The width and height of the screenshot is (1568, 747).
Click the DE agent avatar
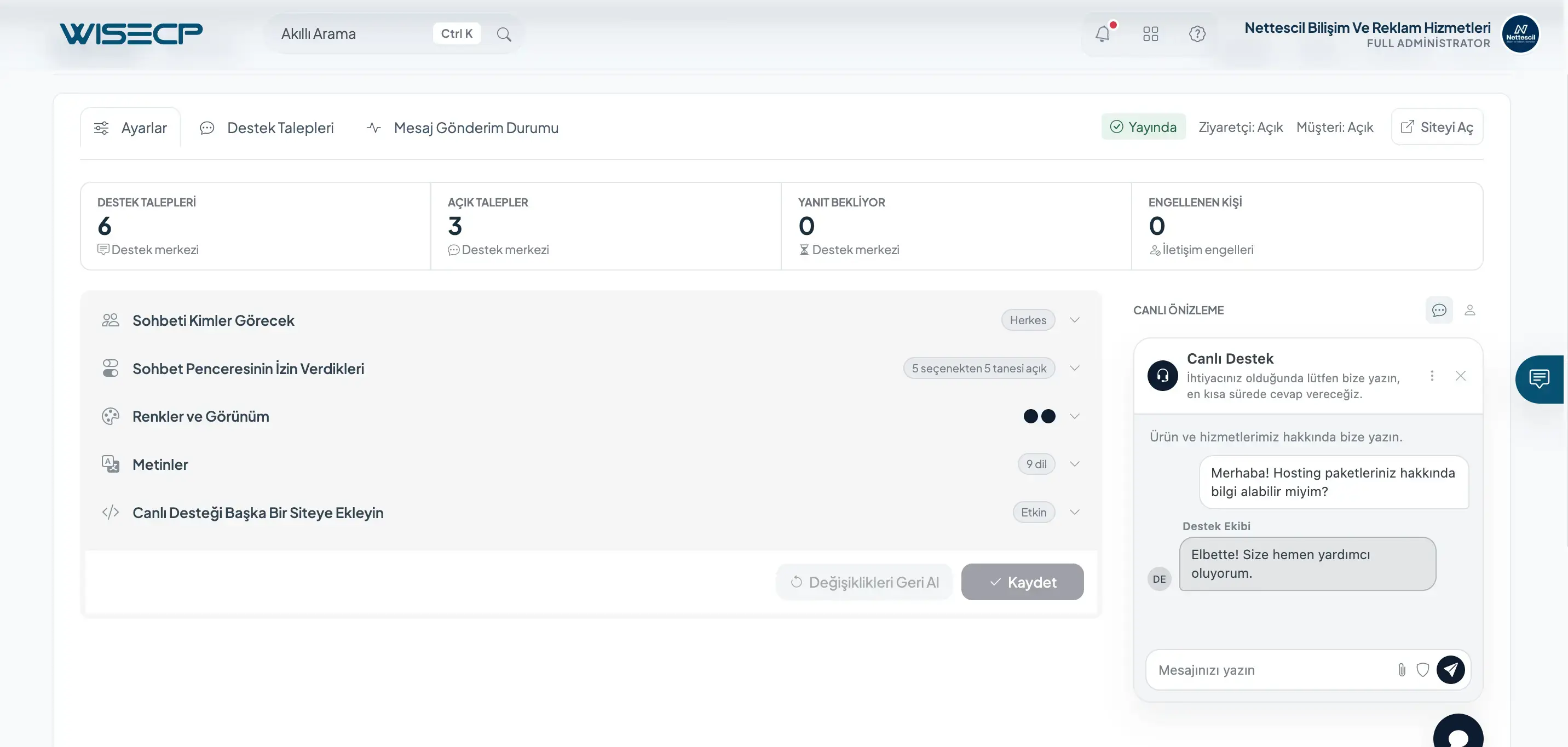[x=1159, y=579]
